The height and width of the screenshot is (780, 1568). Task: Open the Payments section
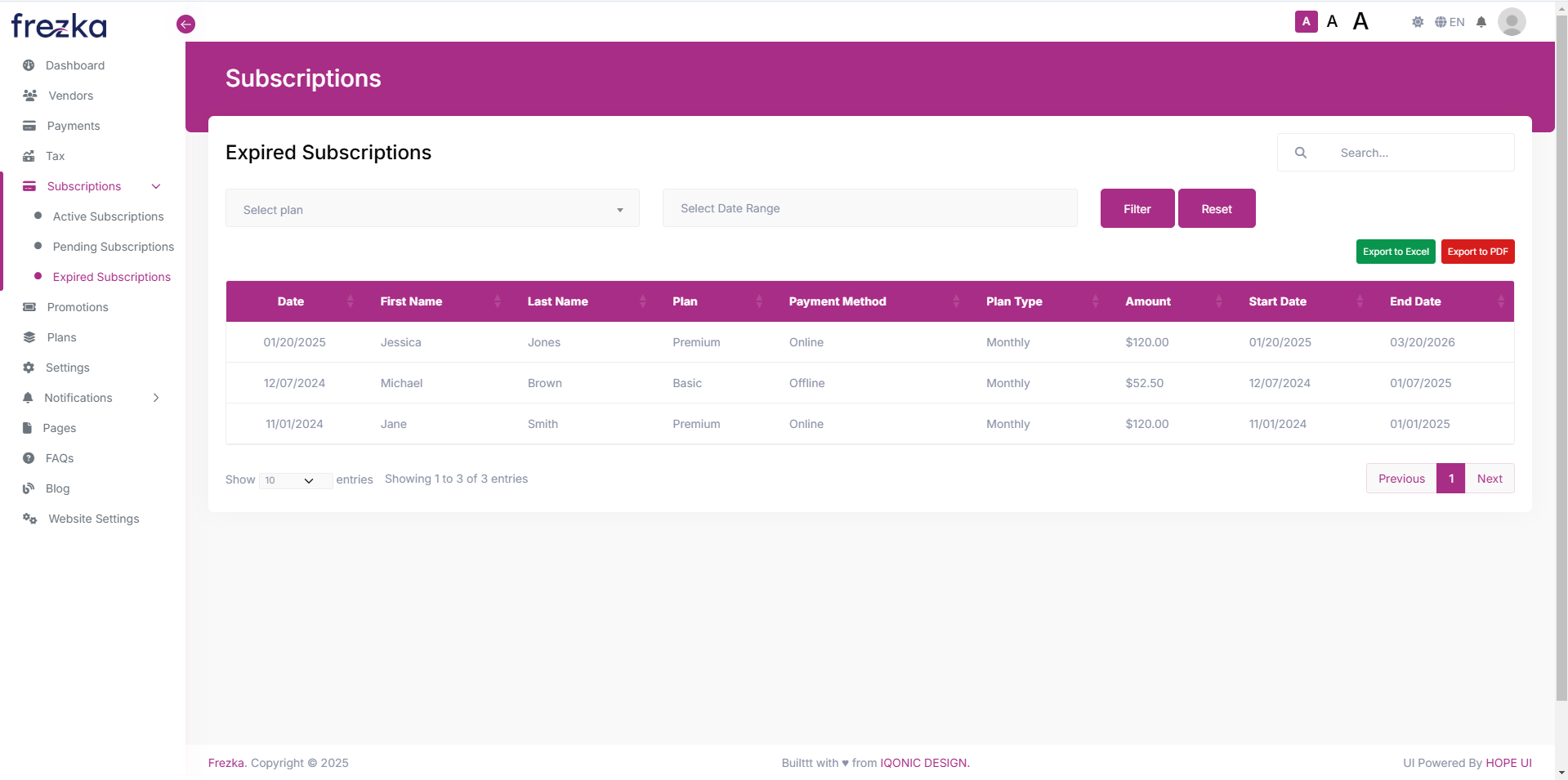[x=73, y=126]
